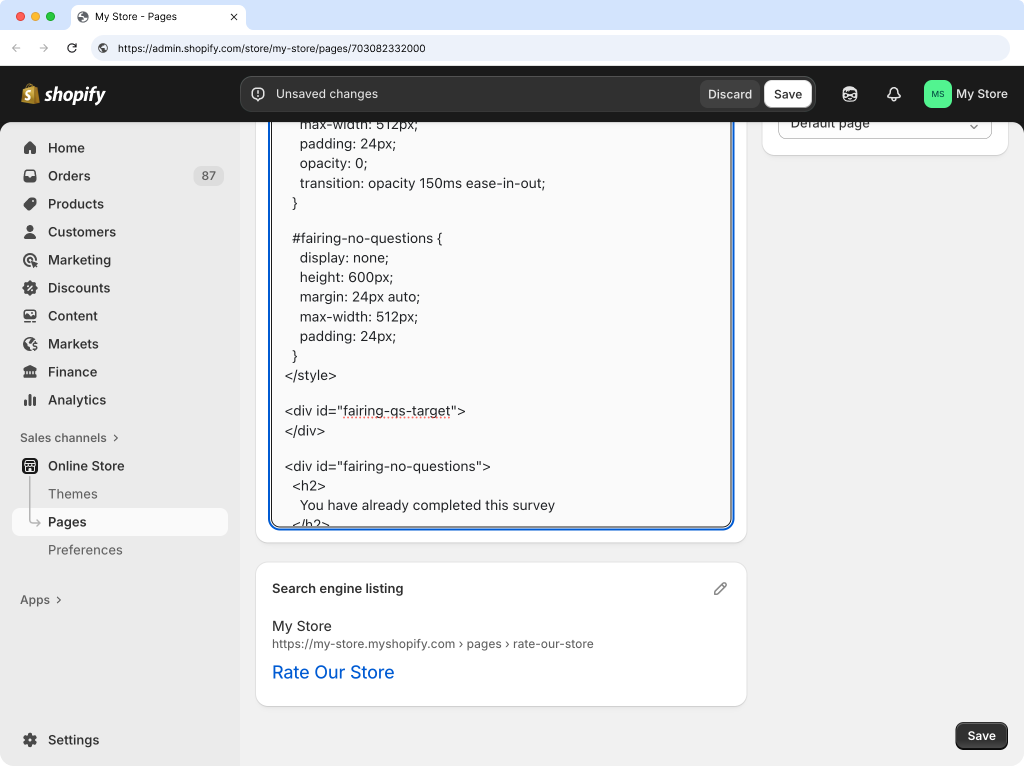This screenshot has width=1024, height=766.
Task: Click the Rate Our Store listing title
Action: [x=333, y=672]
